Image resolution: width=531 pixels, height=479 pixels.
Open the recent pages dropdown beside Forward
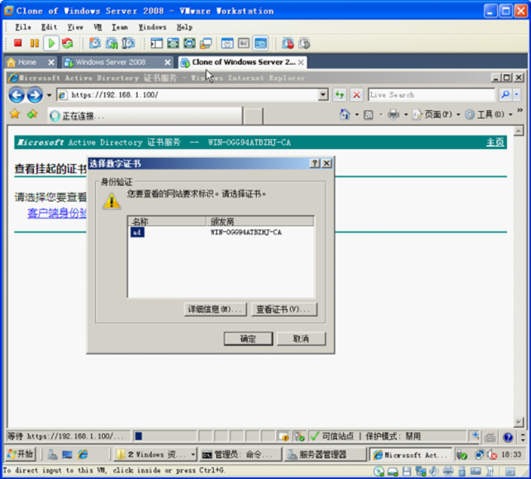[49, 95]
